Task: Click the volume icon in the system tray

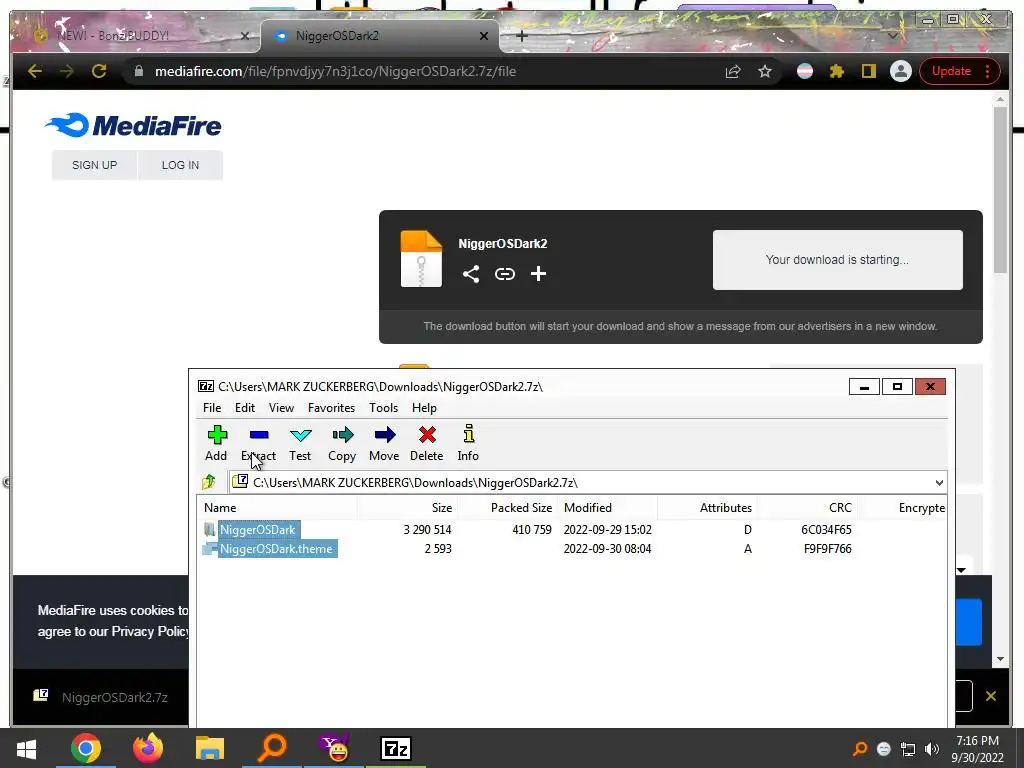Action: 932,749
